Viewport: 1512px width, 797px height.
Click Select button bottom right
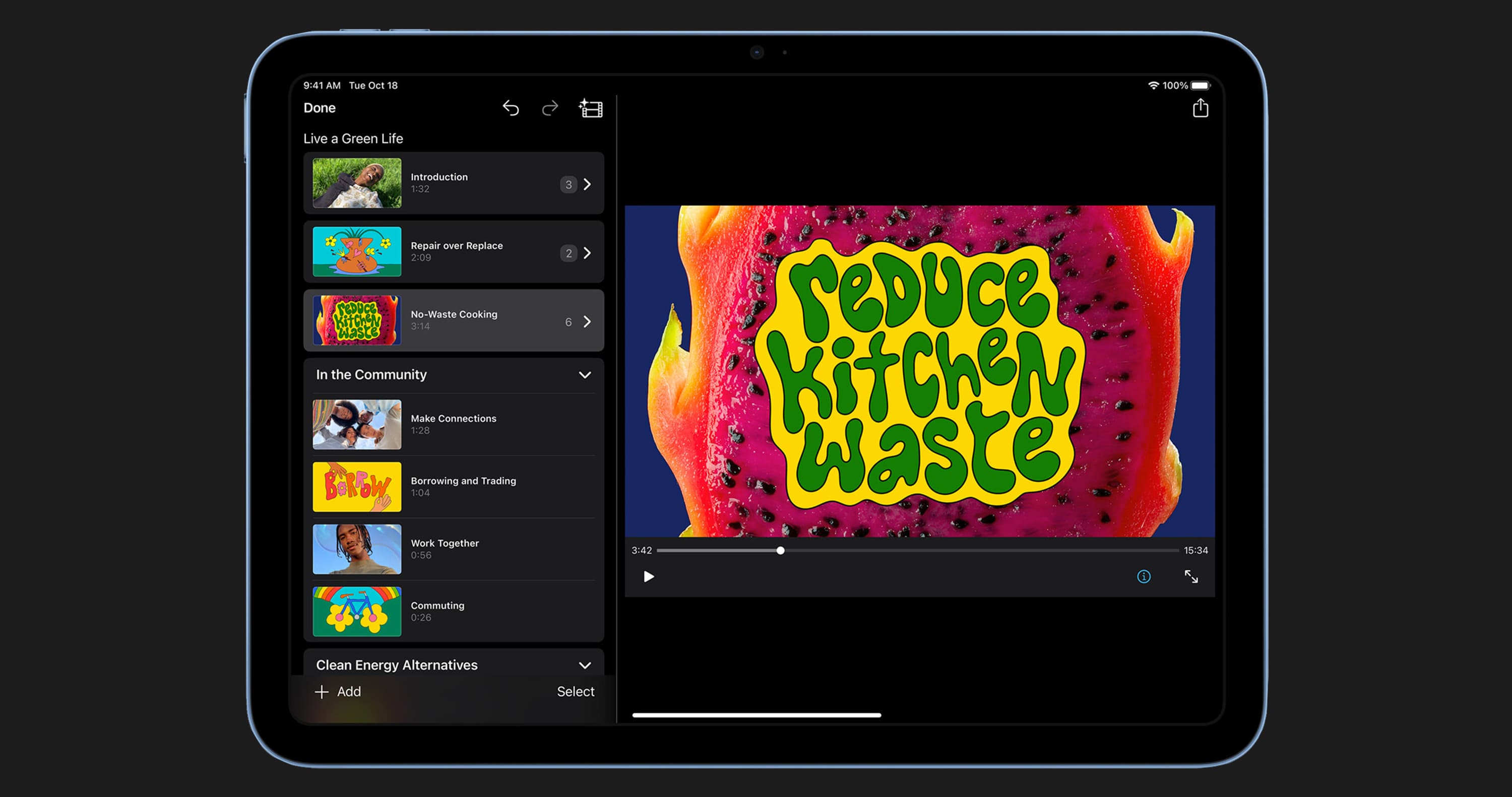coord(575,690)
